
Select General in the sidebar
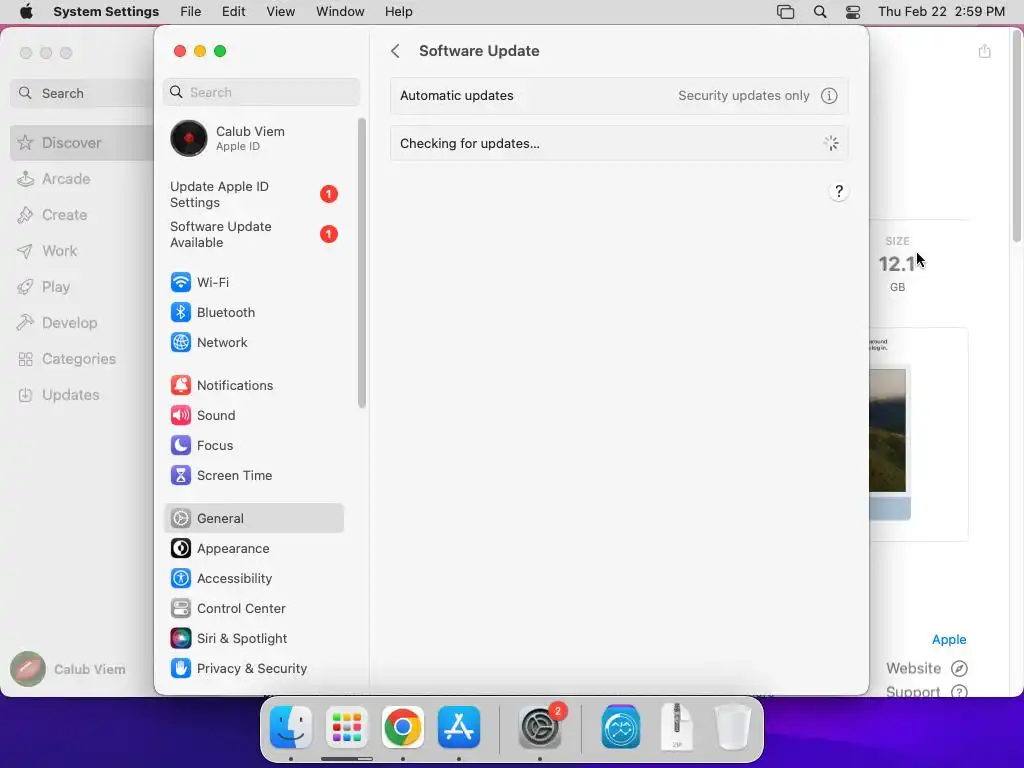253,519
